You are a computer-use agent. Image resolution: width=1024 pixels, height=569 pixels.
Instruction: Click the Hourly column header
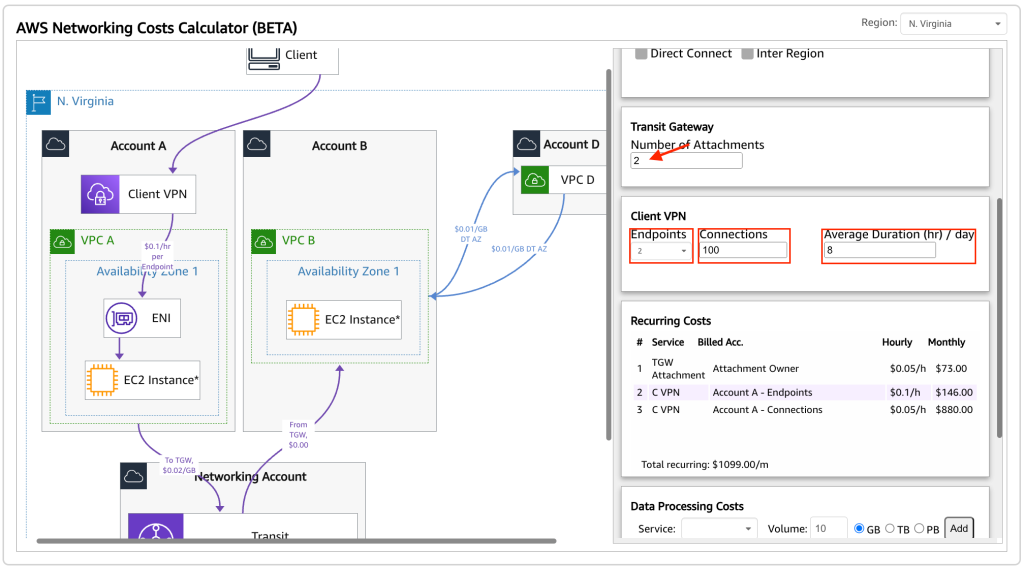pos(897,342)
